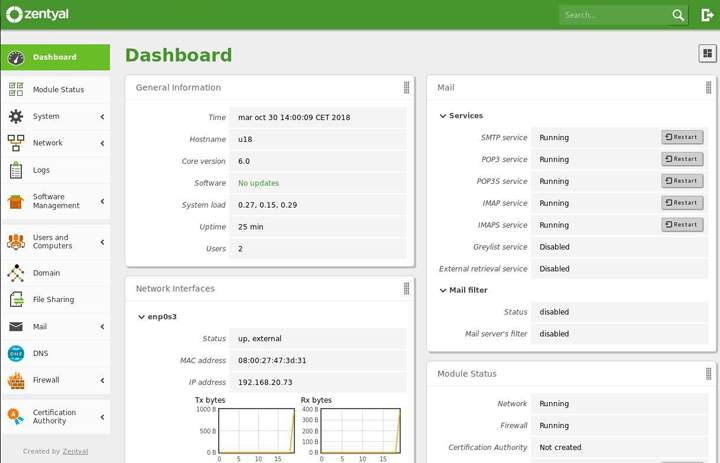The image size is (720, 463).
Task: Select the IP address 192.168.20.73
Action: (x=265, y=382)
